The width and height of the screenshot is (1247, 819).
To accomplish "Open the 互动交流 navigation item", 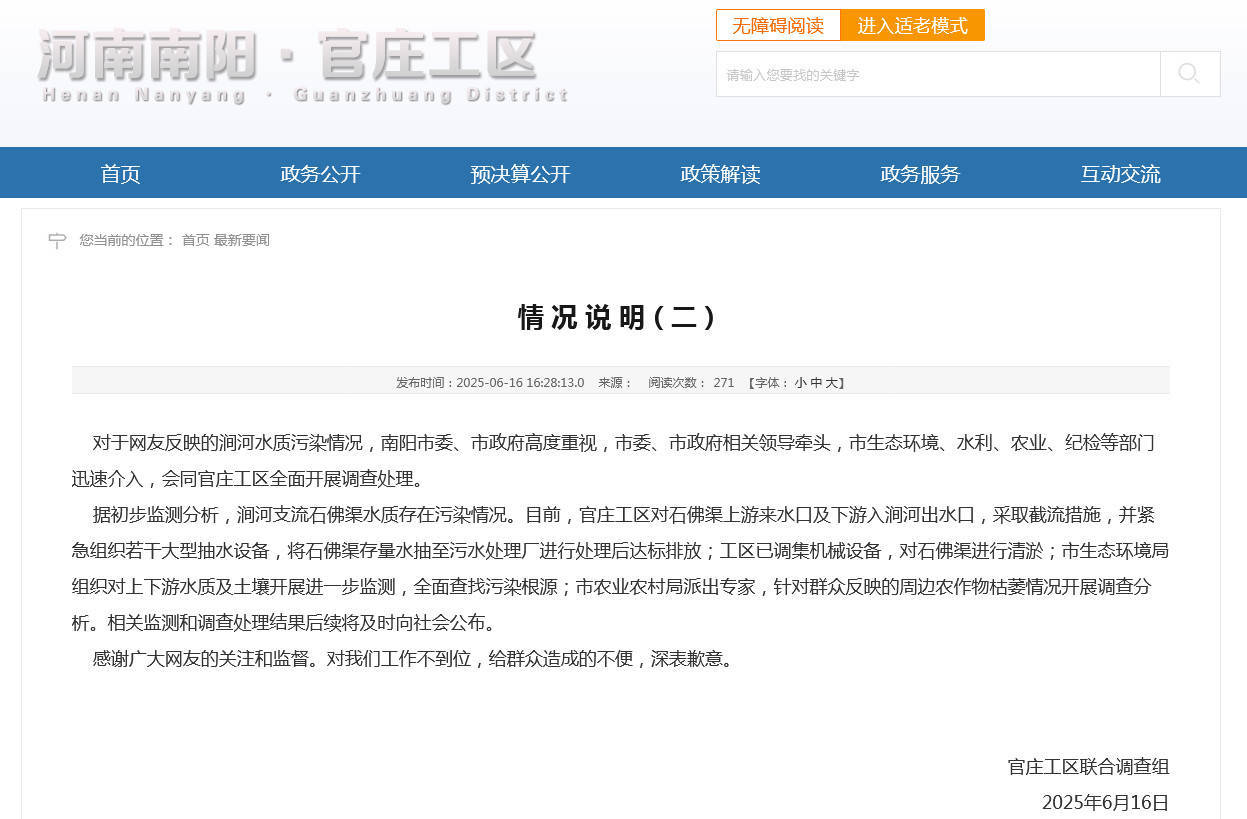I will (x=1120, y=173).
